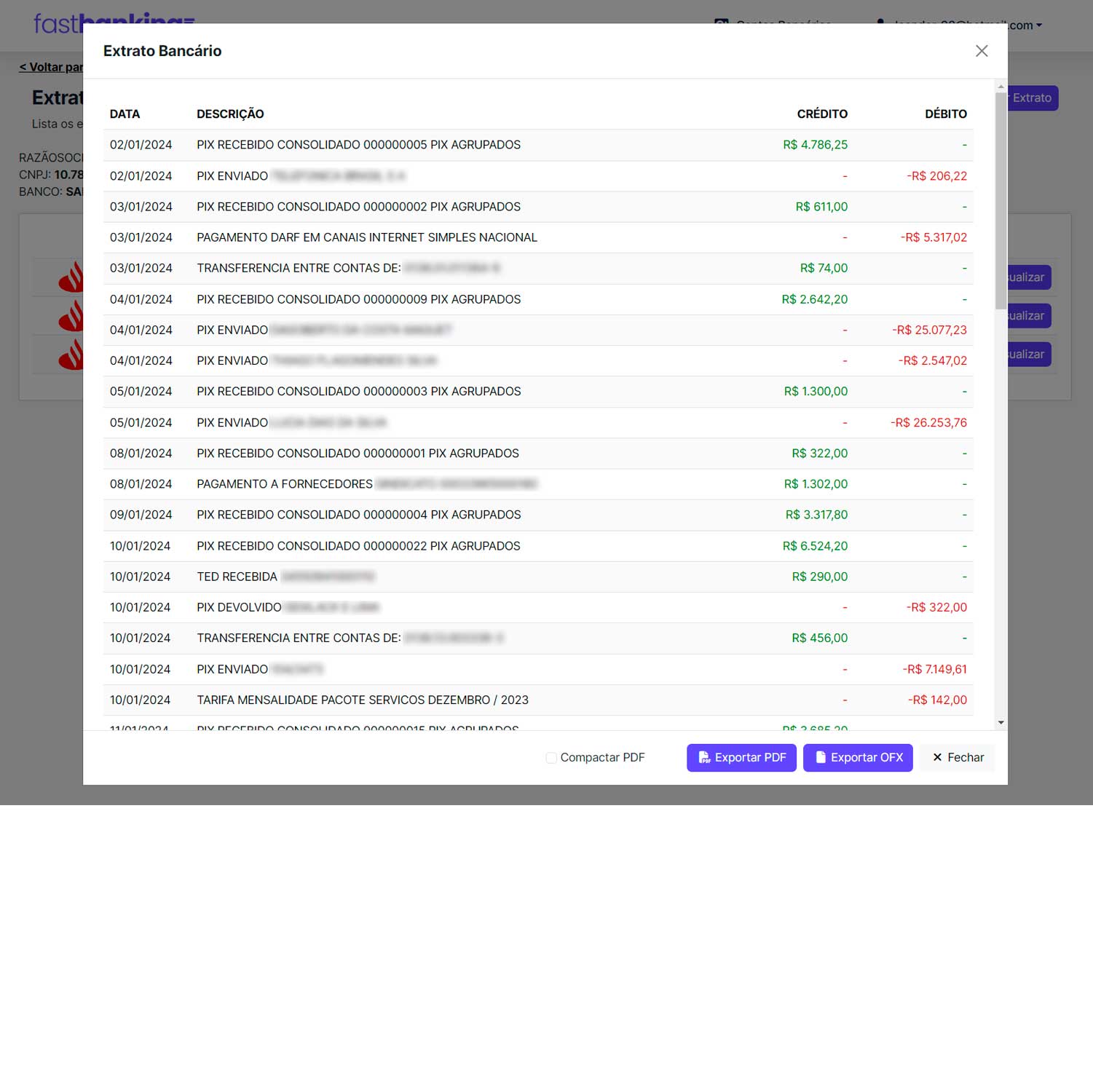The width and height of the screenshot is (1093, 1092).
Task: Click the scroll up arrow of the statement
Action: click(1001, 87)
